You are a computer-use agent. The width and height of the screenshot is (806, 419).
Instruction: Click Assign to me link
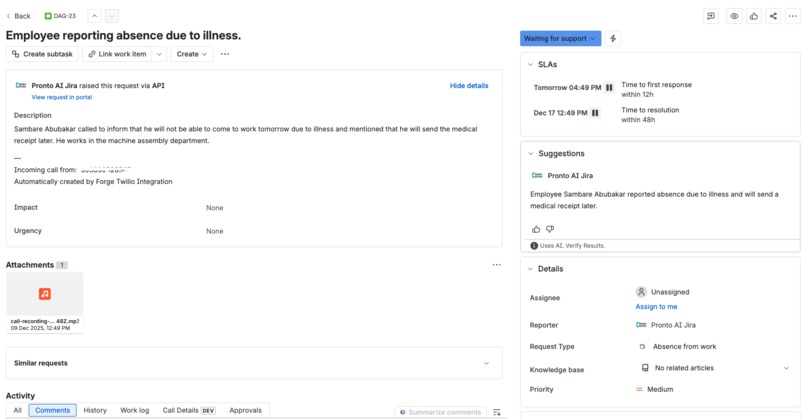656,306
